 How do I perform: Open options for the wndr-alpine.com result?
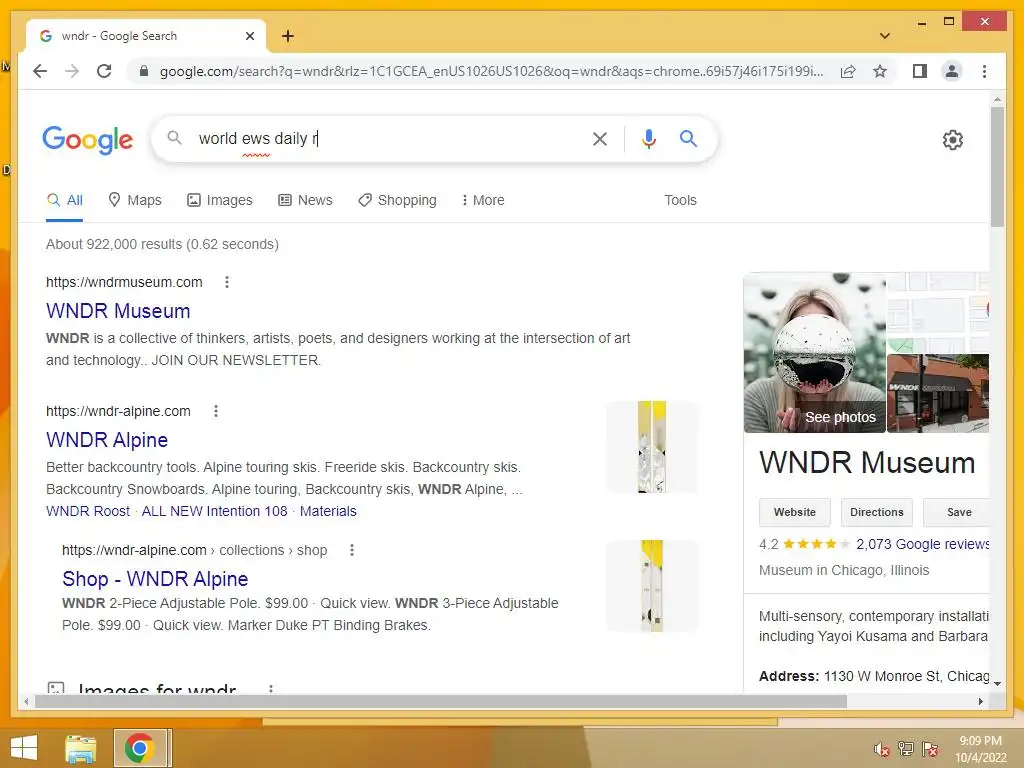(216, 411)
